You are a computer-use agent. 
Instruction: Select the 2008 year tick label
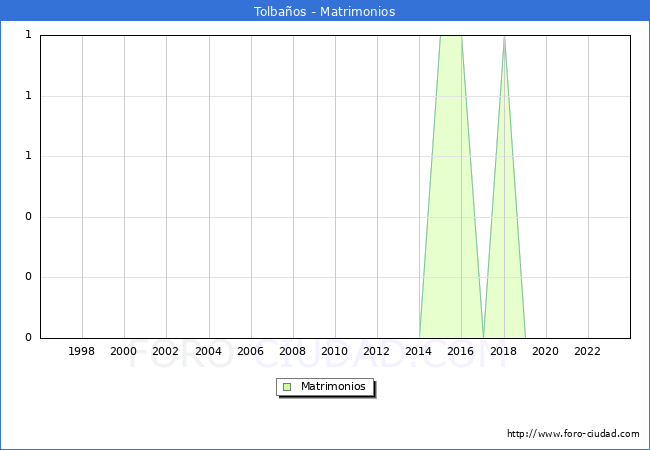pos(292,352)
